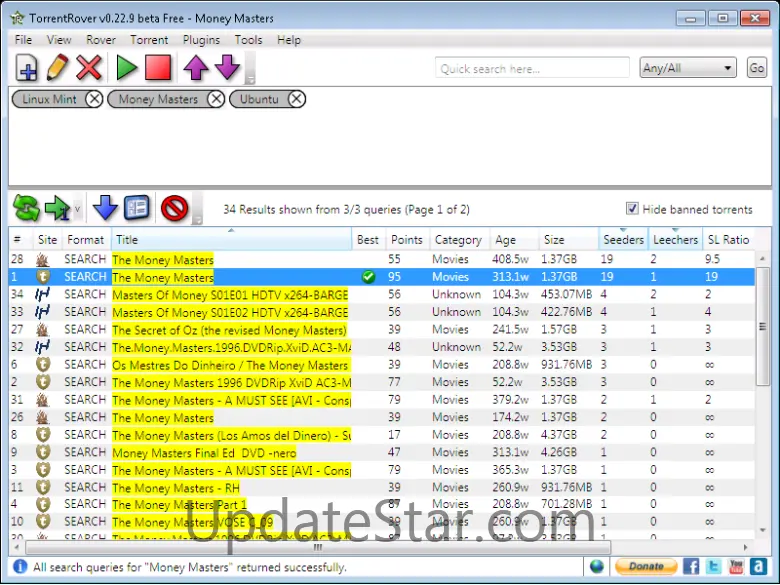The width and height of the screenshot is (780, 585).
Task: Open torrent details panel icon
Action: pyautogui.click(x=136, y=207)
